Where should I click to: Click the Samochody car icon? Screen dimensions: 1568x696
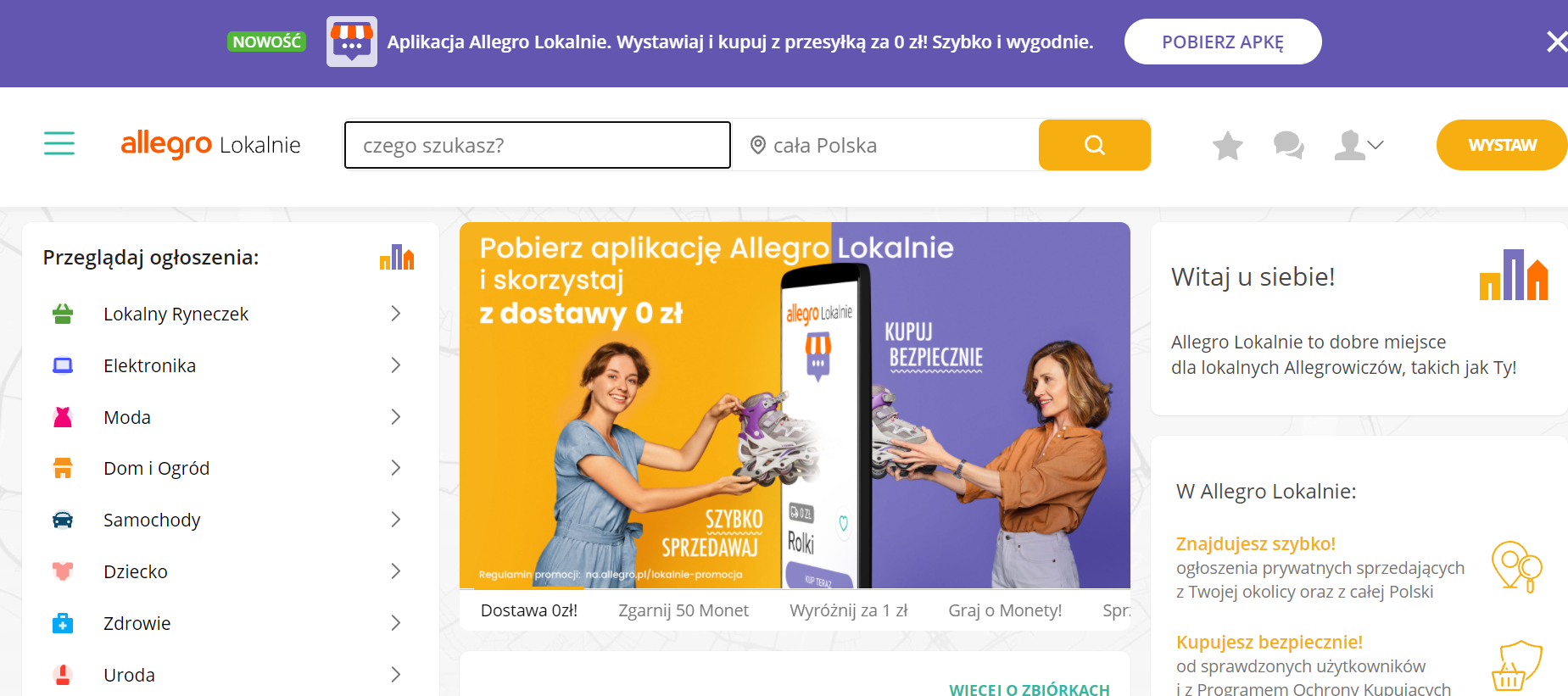[x=63, y=520]
